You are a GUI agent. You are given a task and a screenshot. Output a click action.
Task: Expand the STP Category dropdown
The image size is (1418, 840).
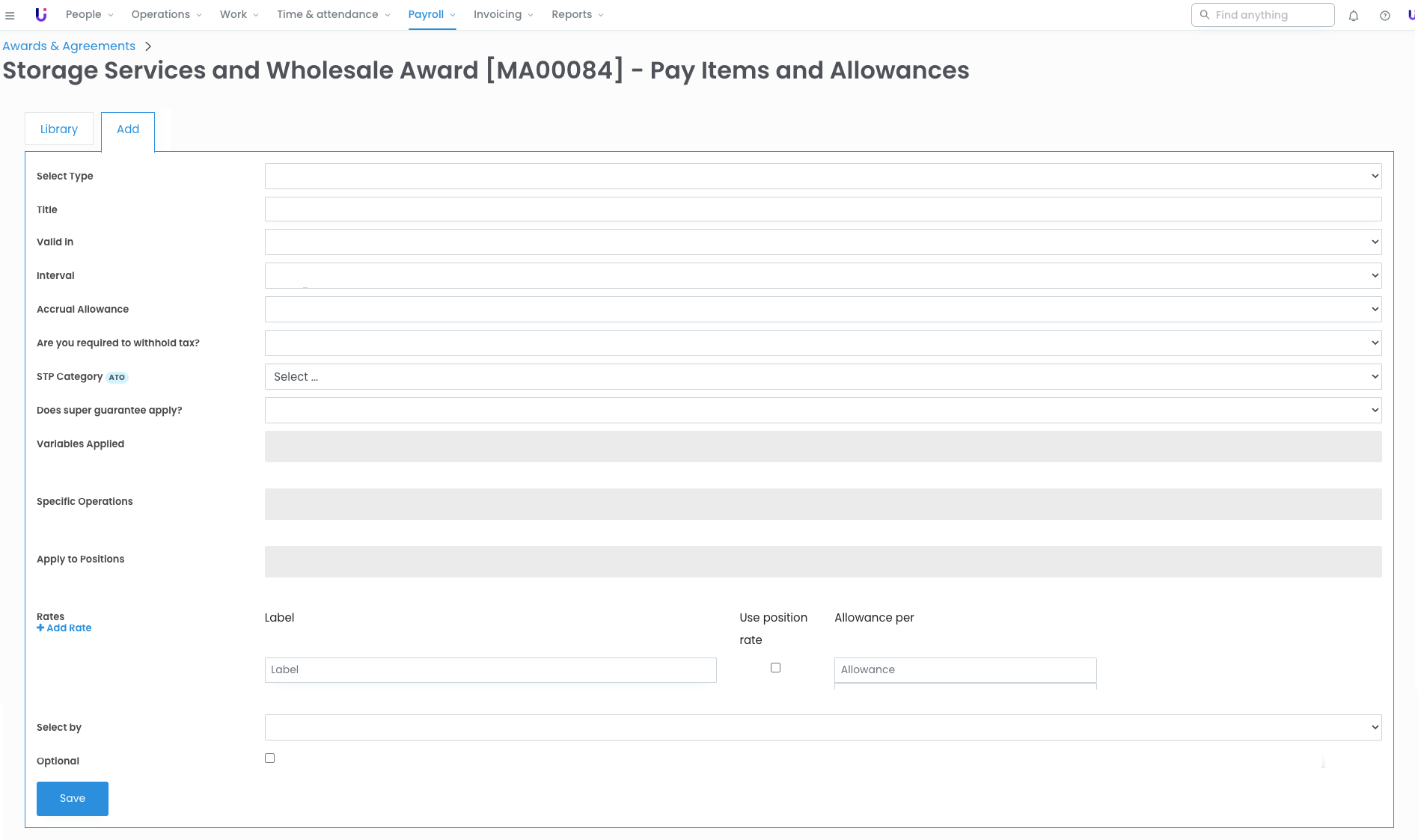pos(822,377)
